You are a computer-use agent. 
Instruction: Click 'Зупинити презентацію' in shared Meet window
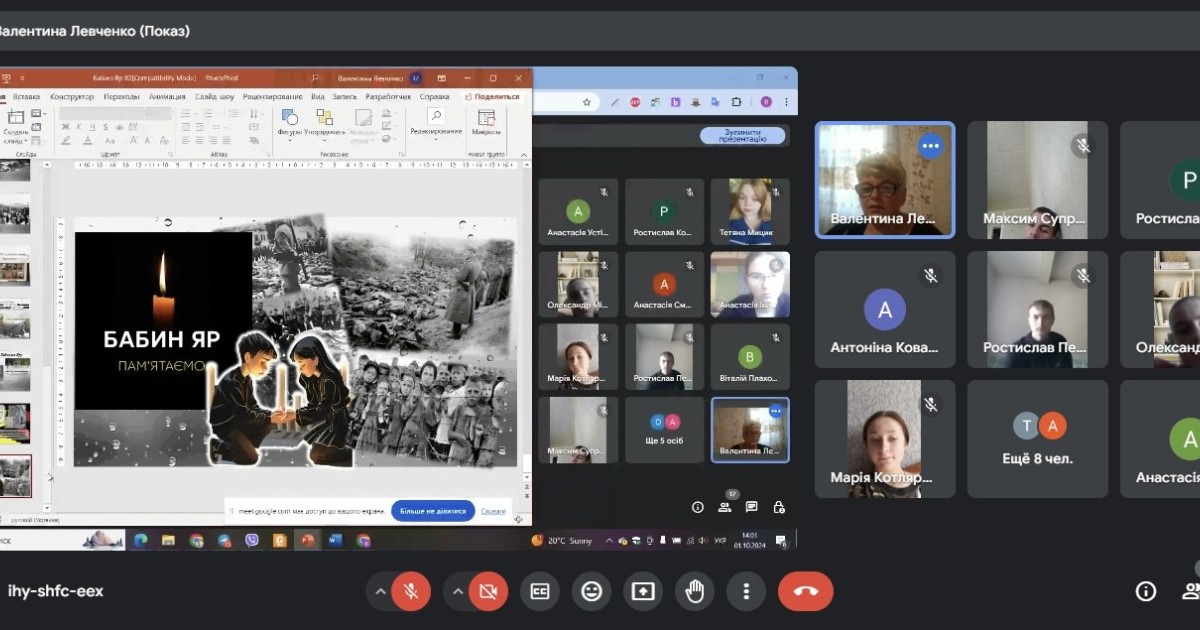point(742,136)
